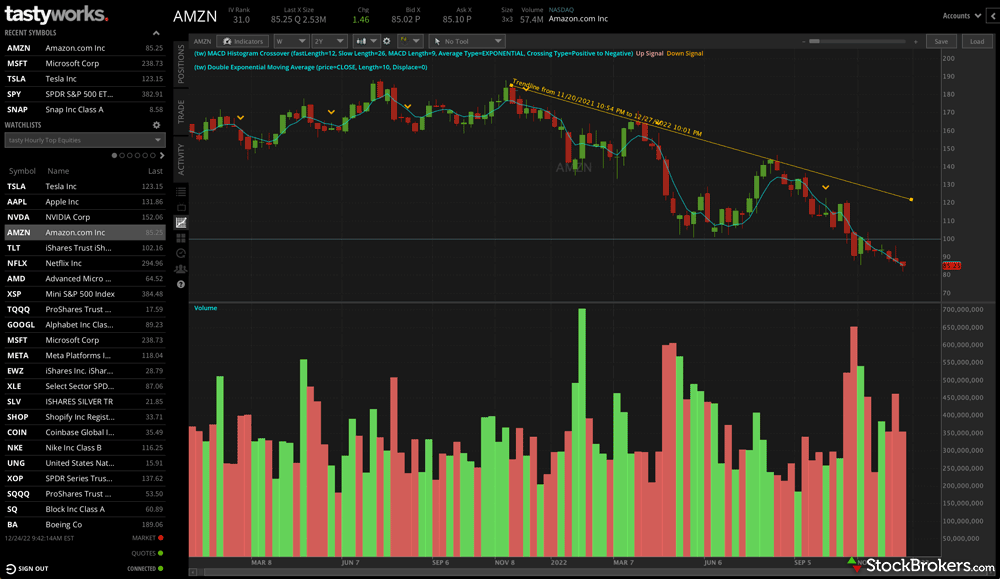
Task: Open watchlists settings gear icon
Action: [x=156, y=125]
